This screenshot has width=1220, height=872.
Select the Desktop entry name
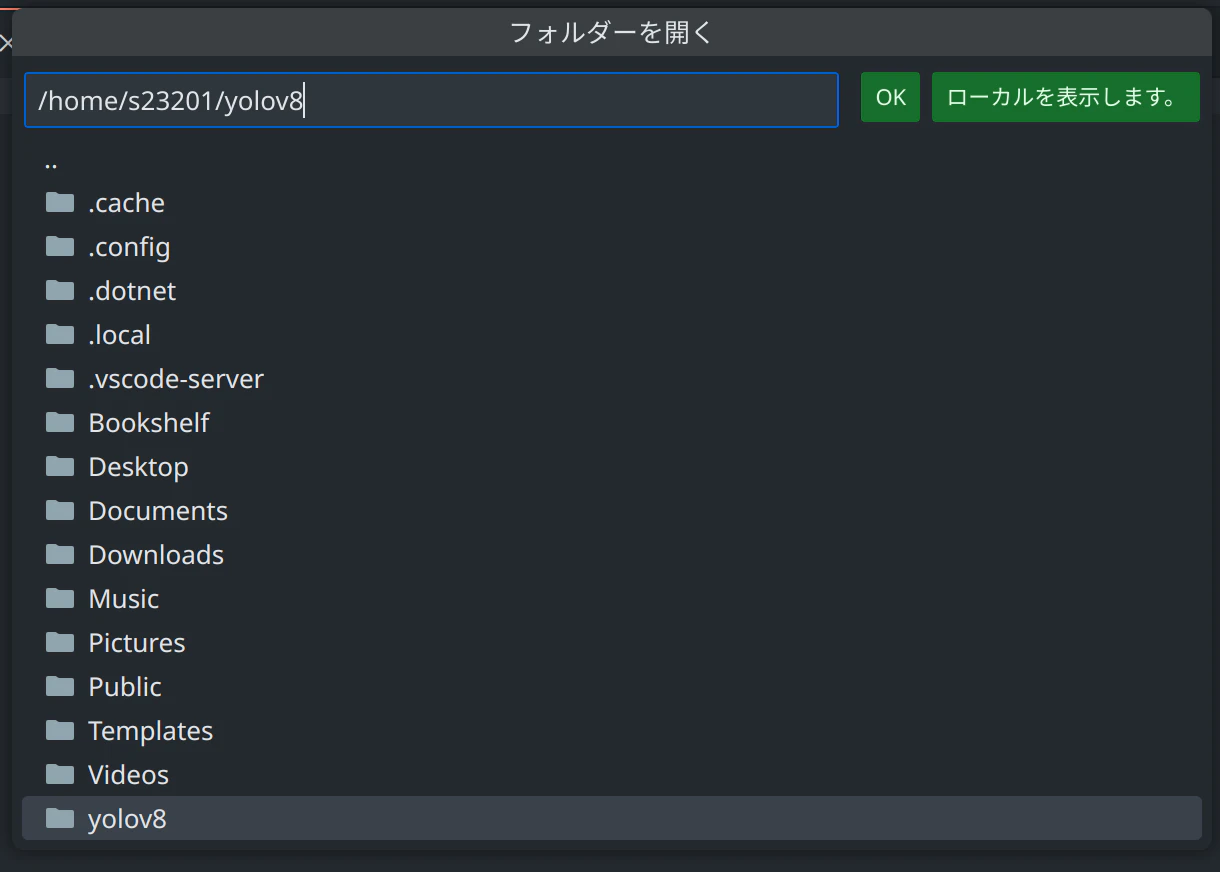(x=138, y=467)
